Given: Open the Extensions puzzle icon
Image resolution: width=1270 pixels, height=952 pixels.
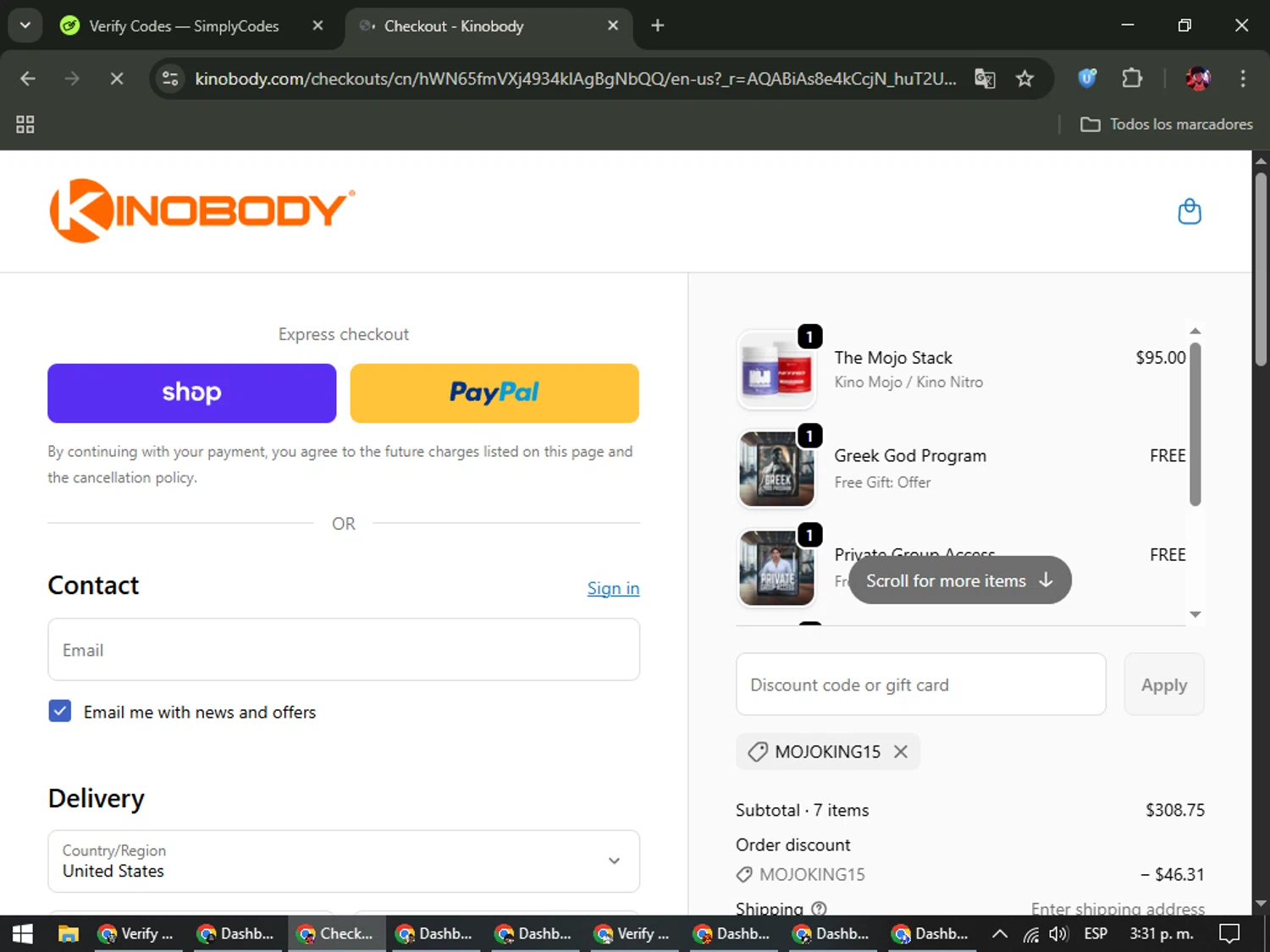Looking at the screenshot, I should 1132,79.
